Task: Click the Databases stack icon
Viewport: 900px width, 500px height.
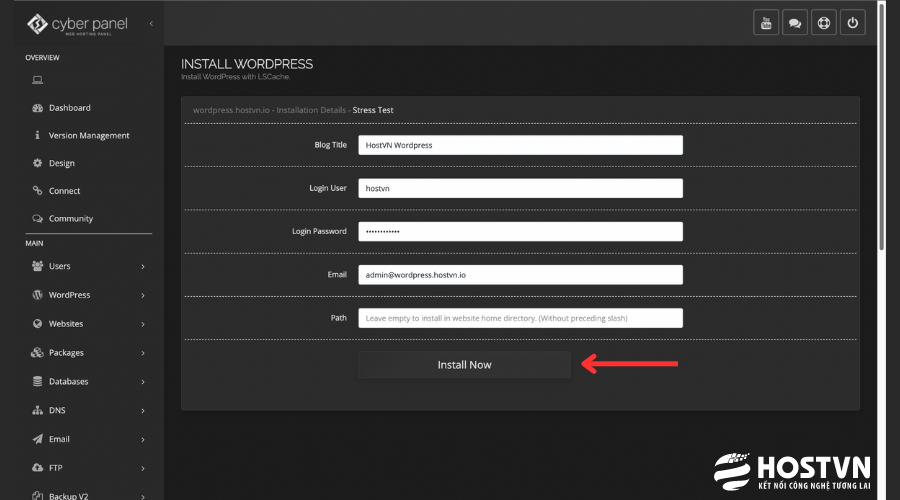Action: coord(37,381)
